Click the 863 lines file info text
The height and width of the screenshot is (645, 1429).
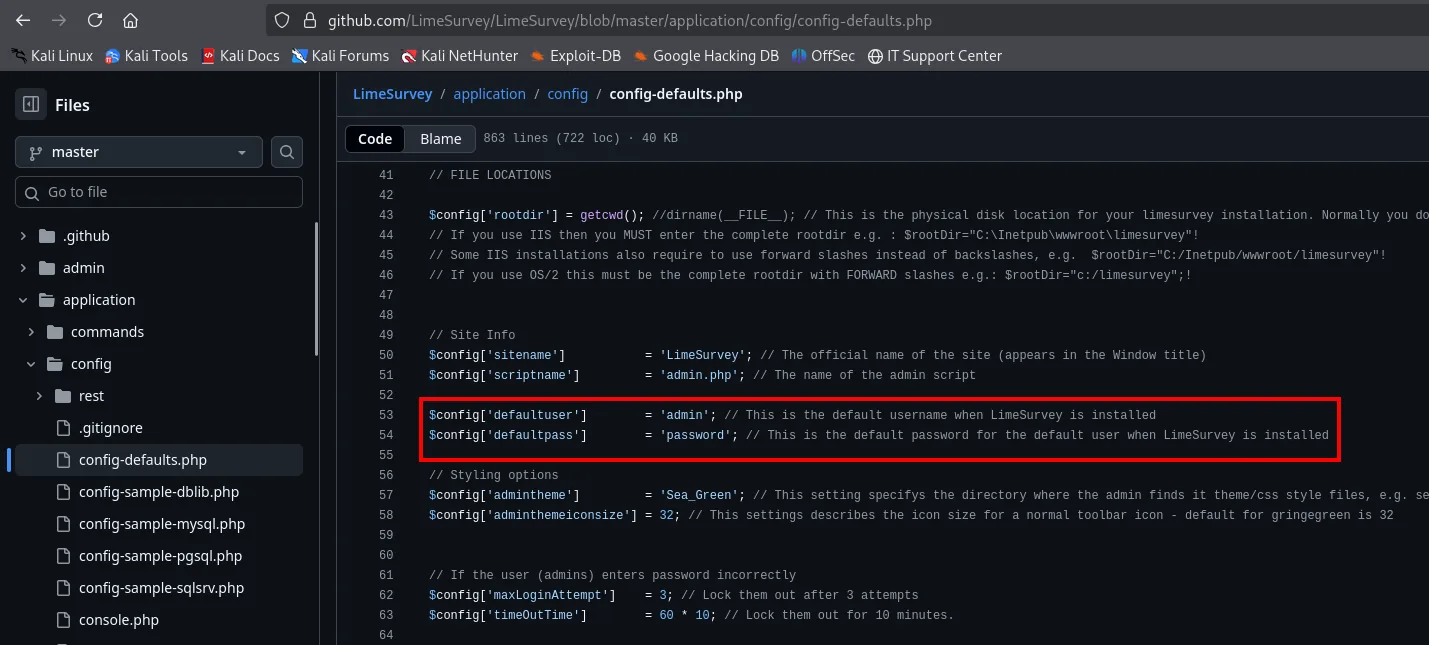(x=580, y=138)
